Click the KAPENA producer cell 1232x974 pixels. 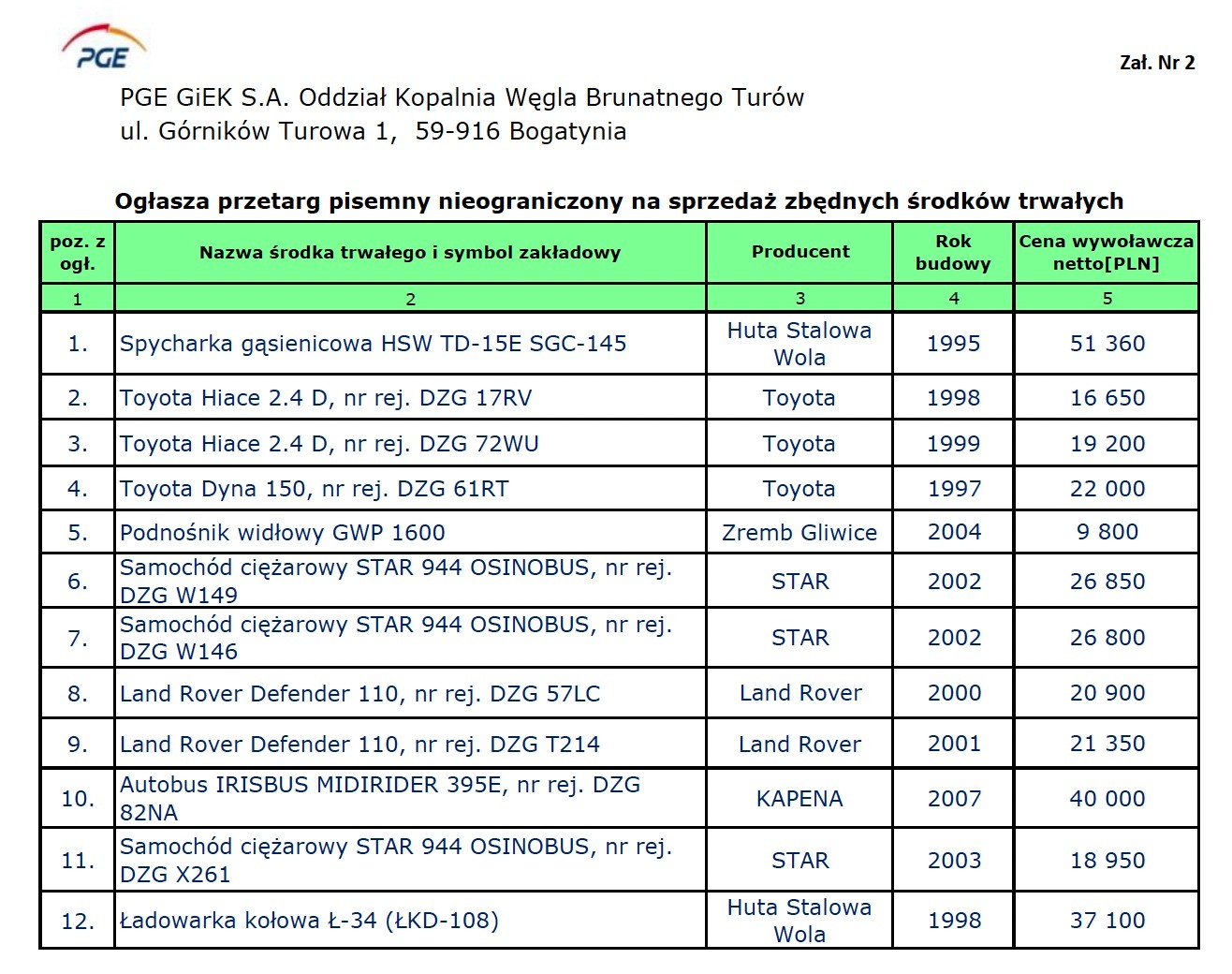click(x=799, y=799)
